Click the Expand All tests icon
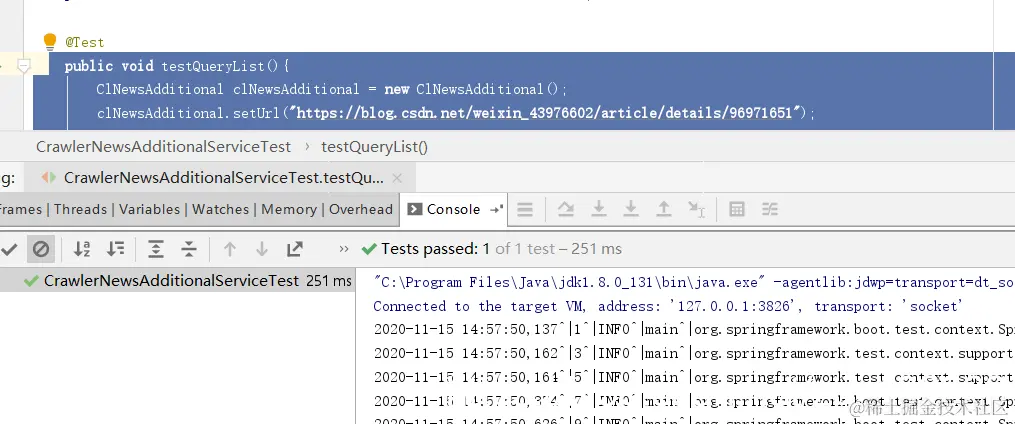The image size is (1015, 424). [155, 249]
